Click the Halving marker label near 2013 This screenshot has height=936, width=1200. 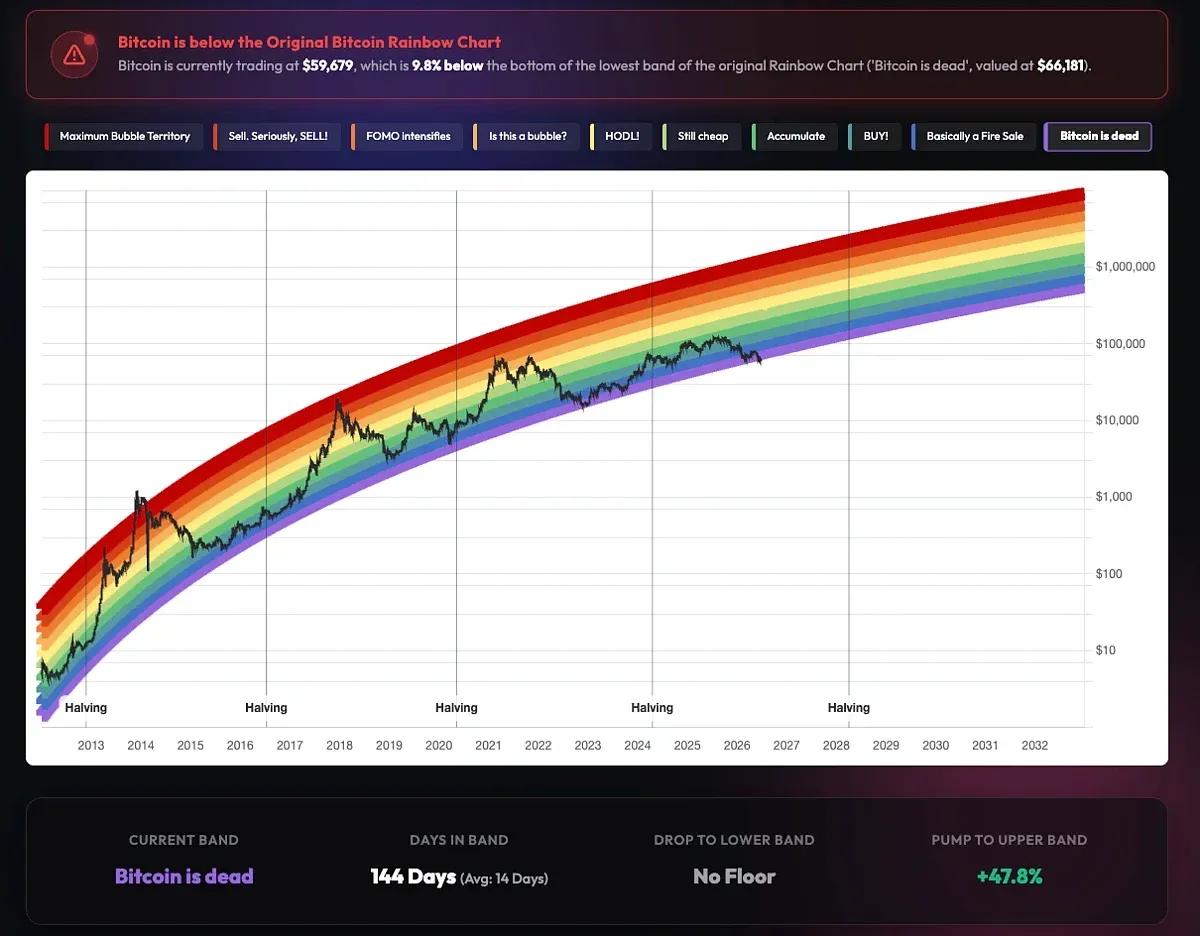click(86, 708)
